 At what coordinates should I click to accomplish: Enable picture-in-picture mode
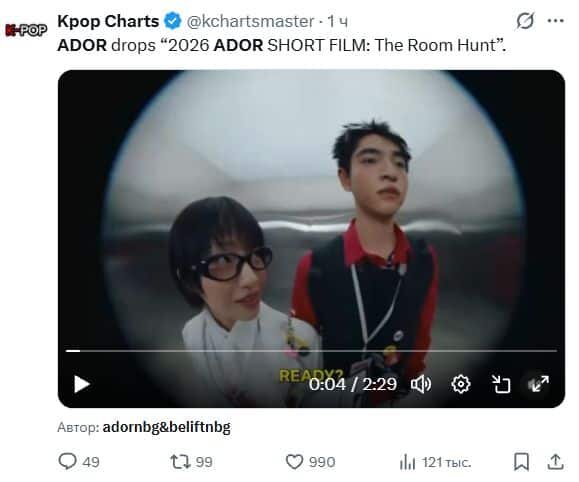point(501,384)
